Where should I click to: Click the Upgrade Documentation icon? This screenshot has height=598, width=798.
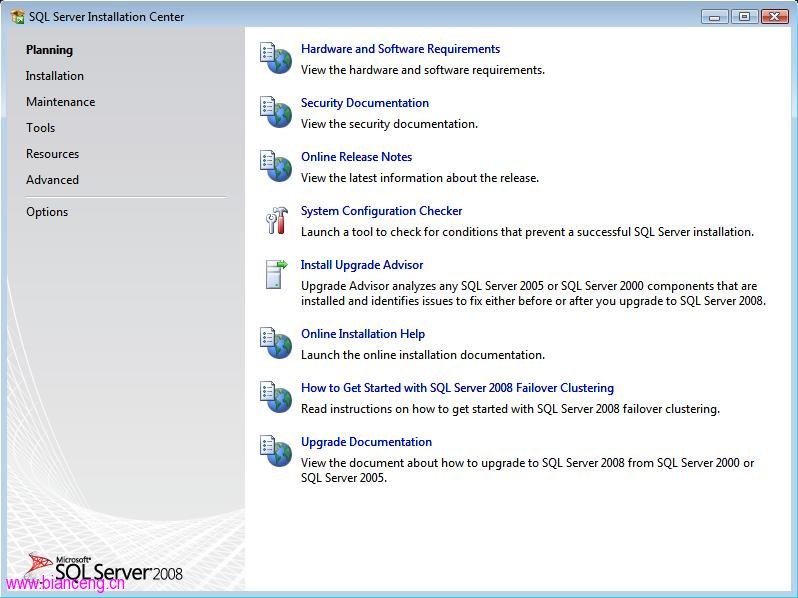coord(276,451)
